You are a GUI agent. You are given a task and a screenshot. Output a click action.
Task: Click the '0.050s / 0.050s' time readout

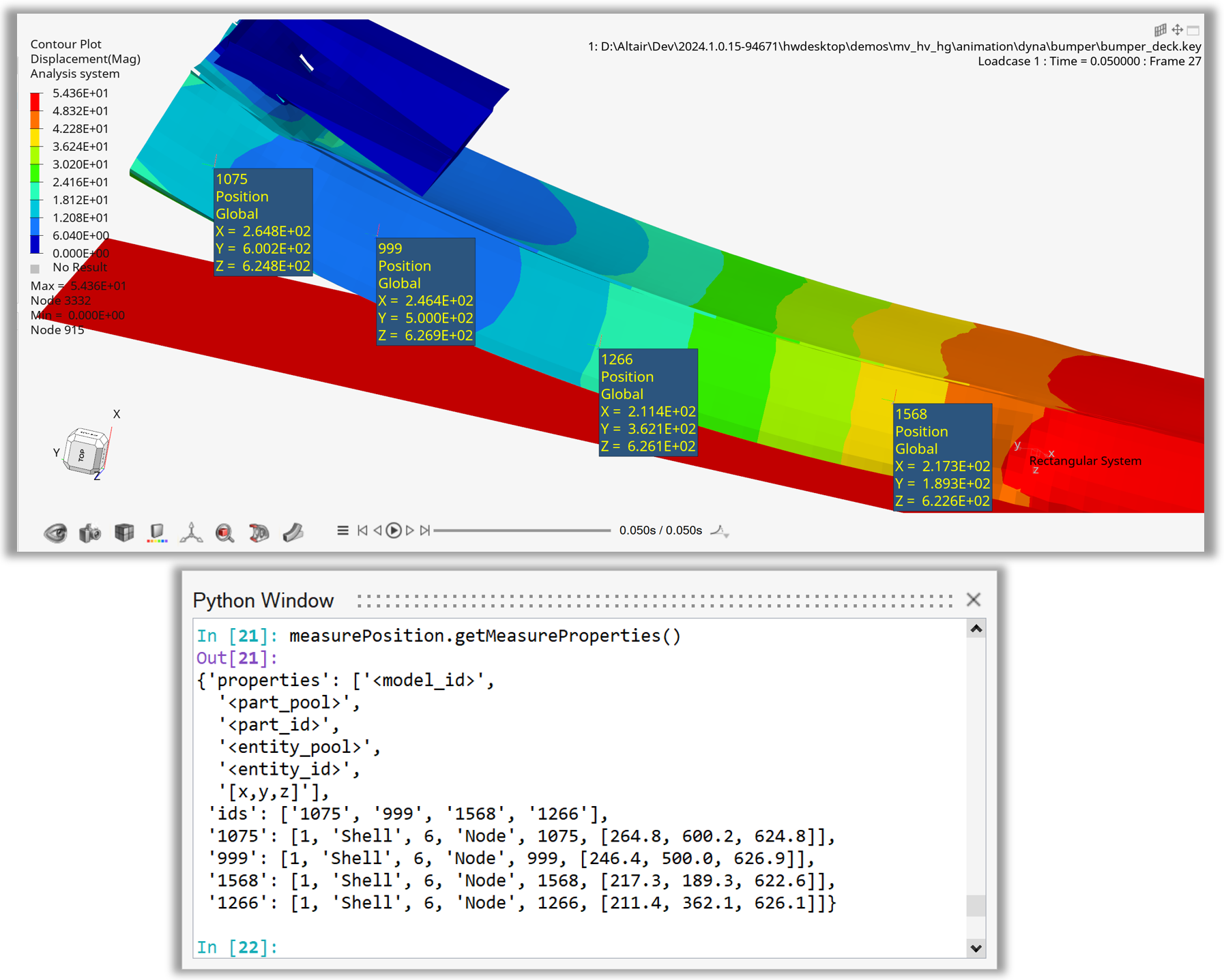(660, 531)
